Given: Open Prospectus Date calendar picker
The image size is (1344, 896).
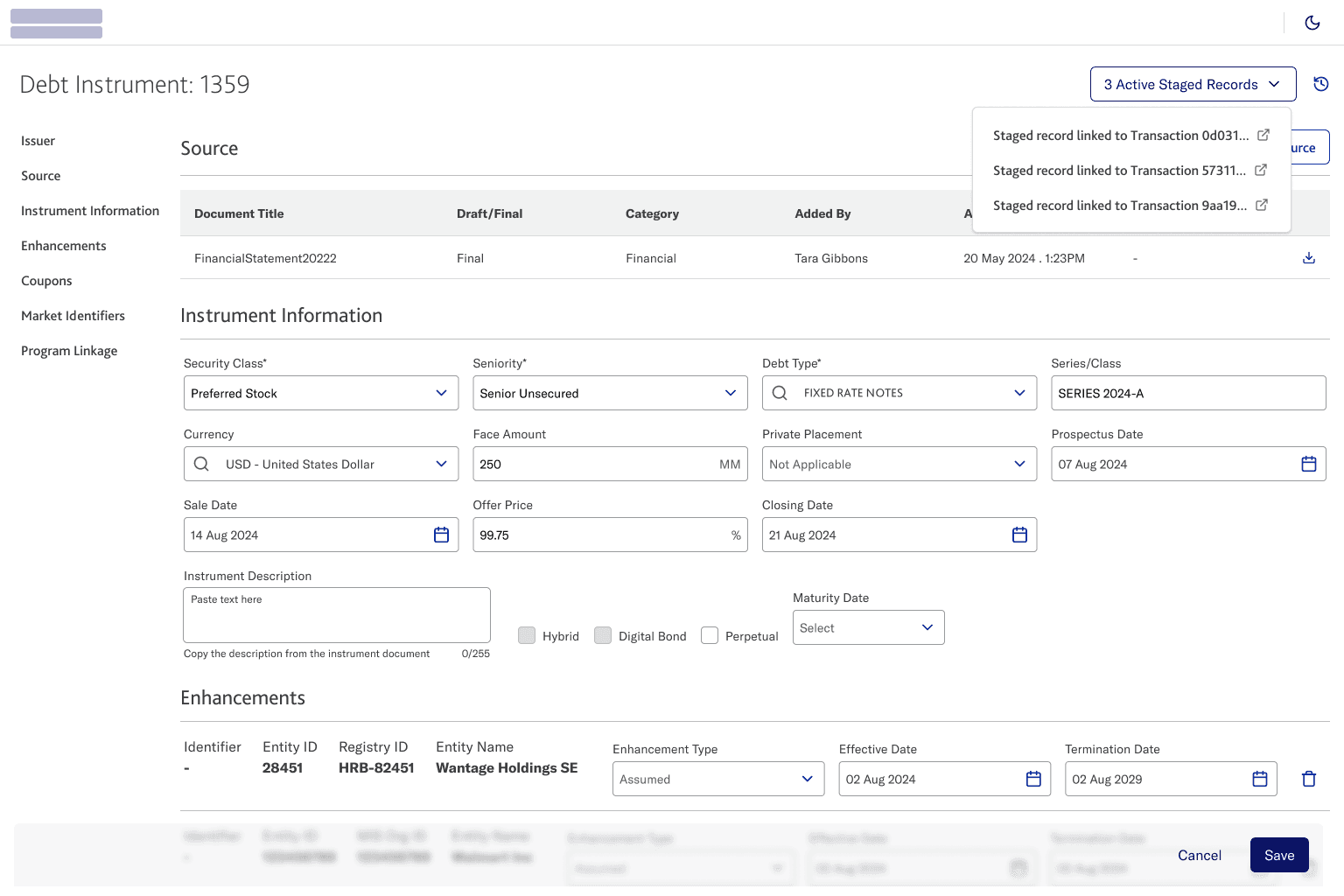Looking at the screenshot, I should 1308,465.
